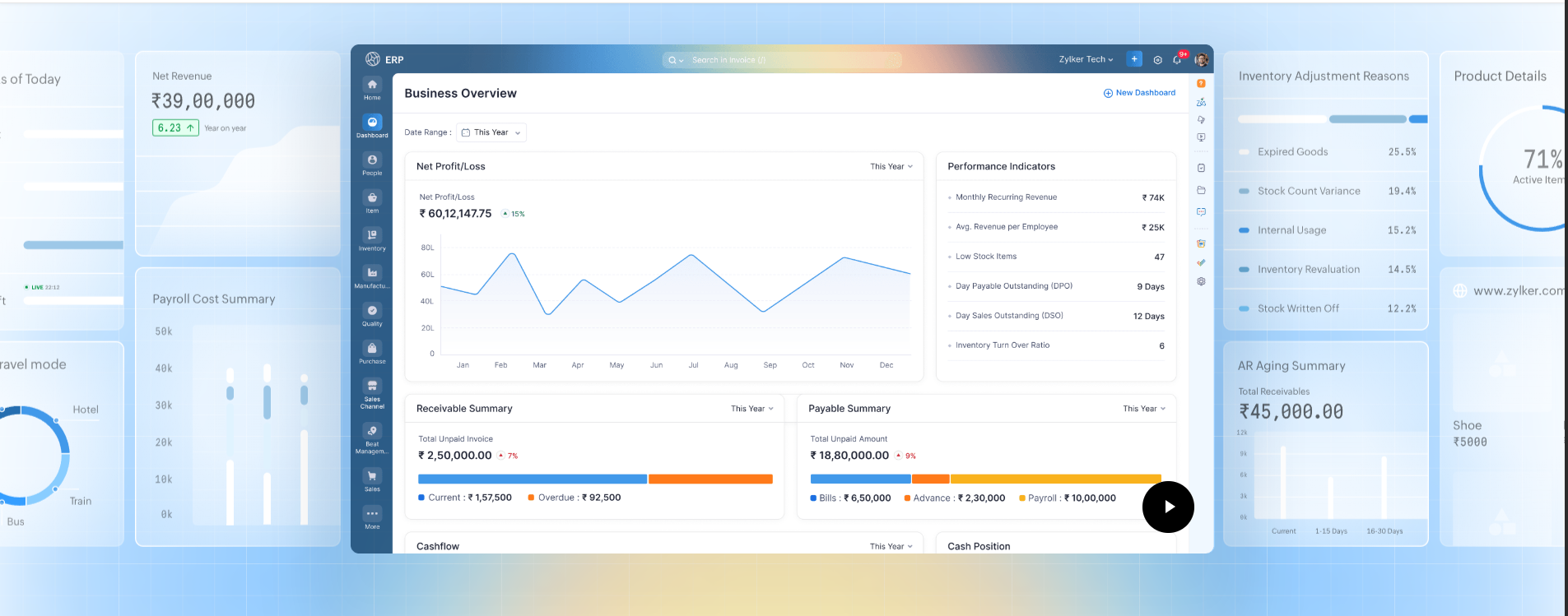
Task: Click the chat message icon in right strip
Action: [1201, 211]
